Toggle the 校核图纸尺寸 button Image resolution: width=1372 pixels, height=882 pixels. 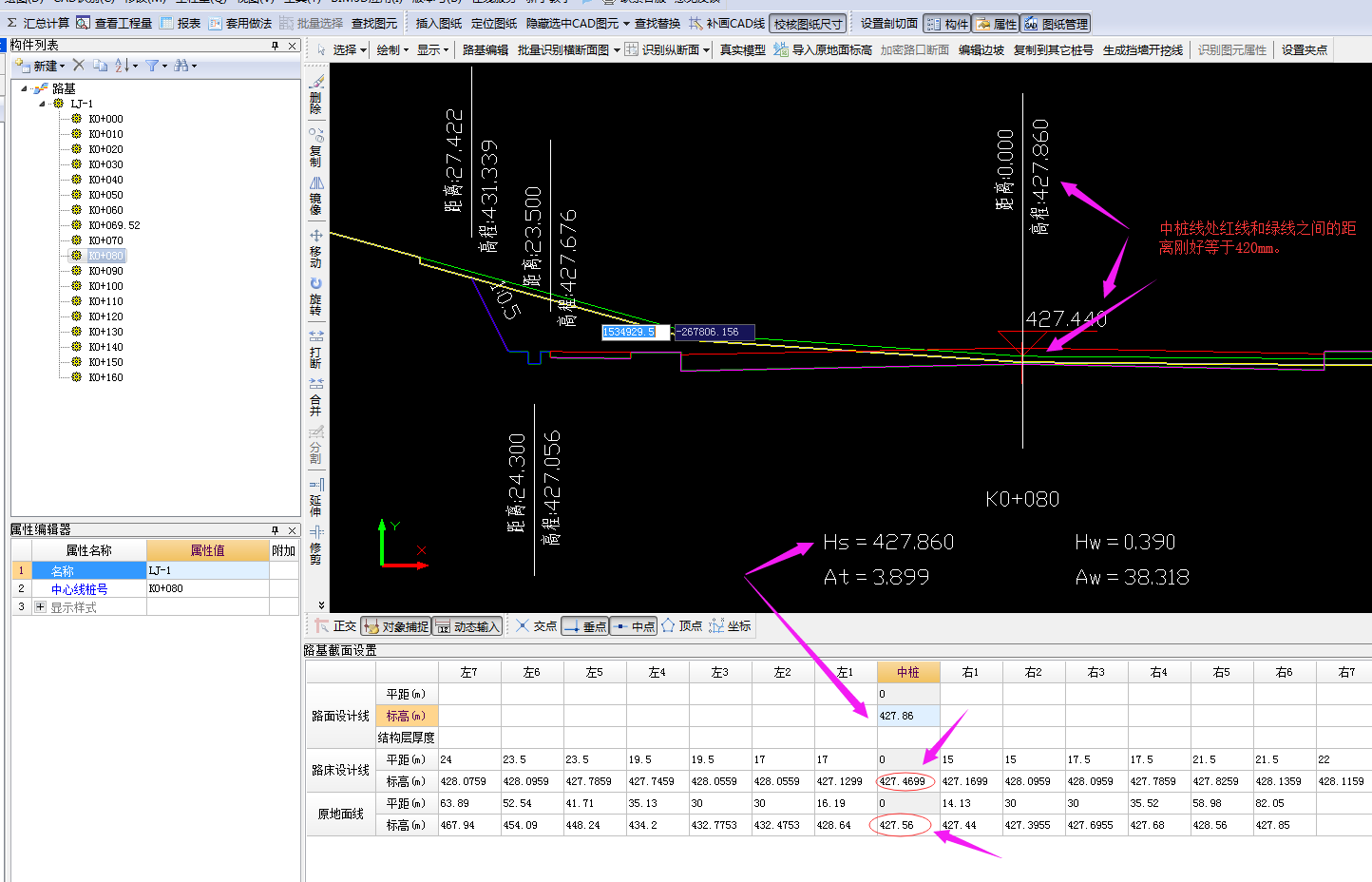click(808, 24)
